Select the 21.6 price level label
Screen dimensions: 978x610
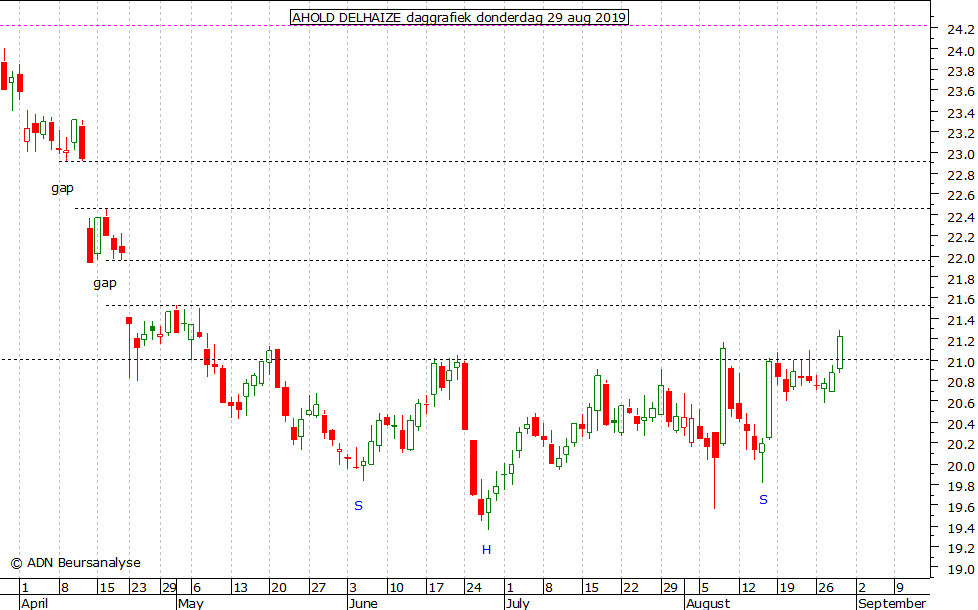click(x=961, y=300)
